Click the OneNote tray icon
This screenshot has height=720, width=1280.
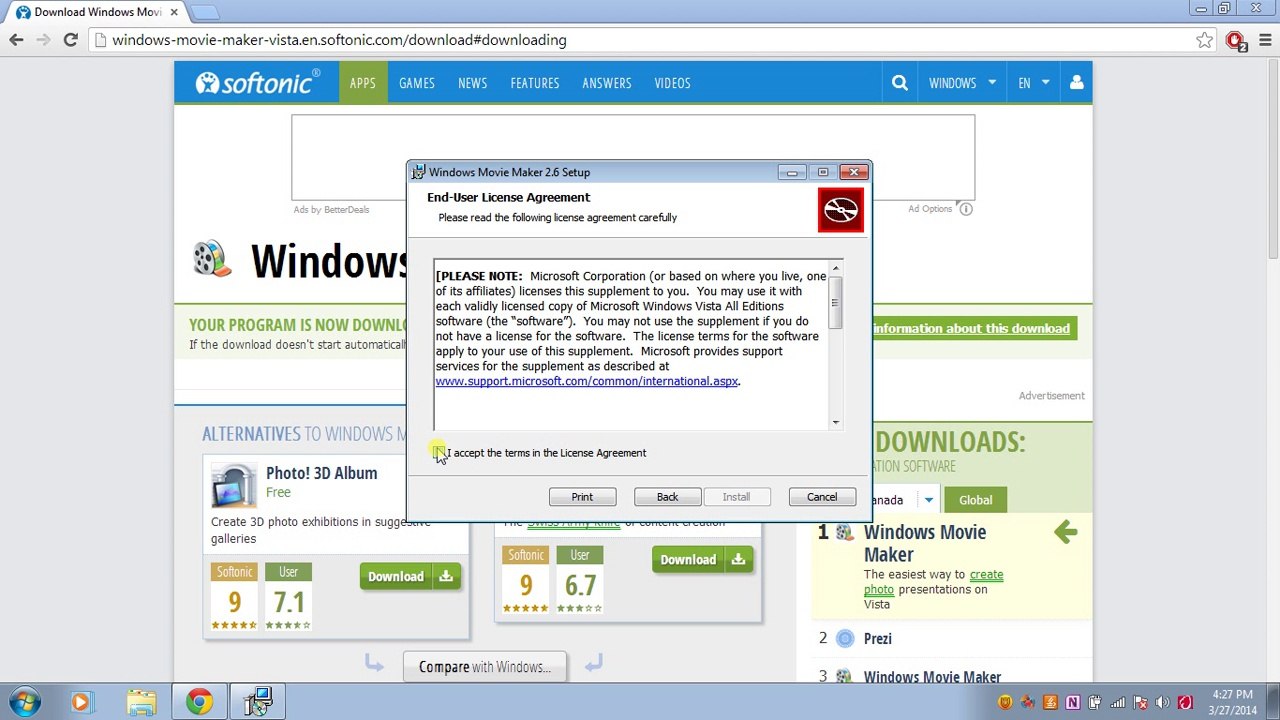pyautogui.click(x=1073, y=702)
